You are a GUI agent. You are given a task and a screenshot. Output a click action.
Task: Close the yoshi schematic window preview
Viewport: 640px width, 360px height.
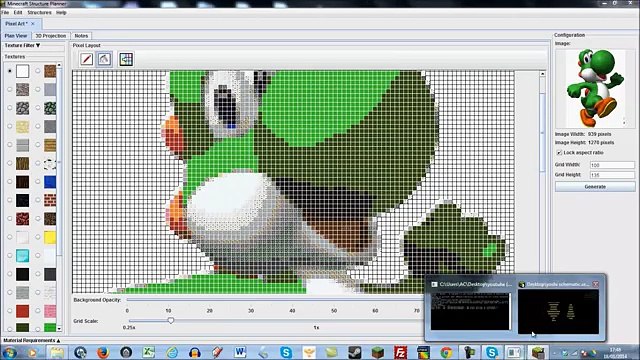point(596,284)
